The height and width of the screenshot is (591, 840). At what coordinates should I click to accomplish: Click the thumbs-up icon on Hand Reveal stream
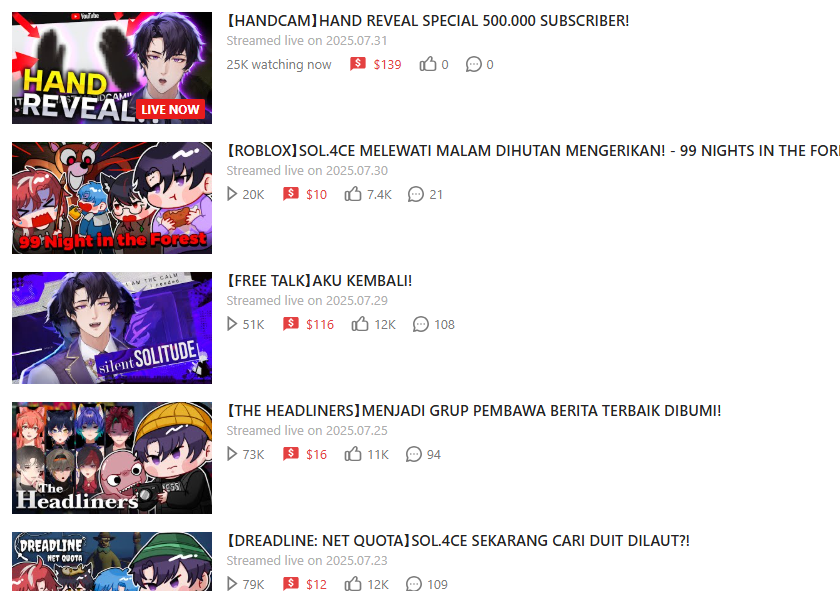(x=428, y=64)
